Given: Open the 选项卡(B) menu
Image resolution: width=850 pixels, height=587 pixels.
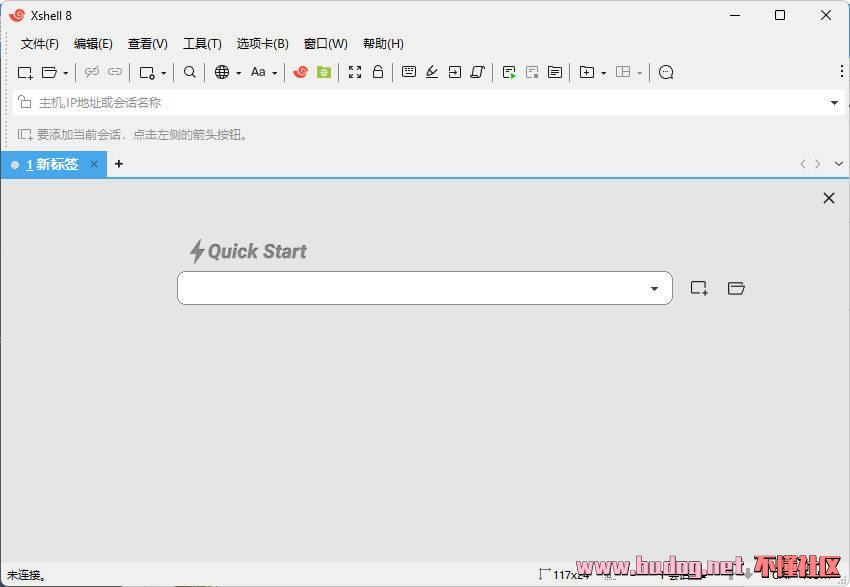Looking at the screenshot, I should tap(262, 44).
